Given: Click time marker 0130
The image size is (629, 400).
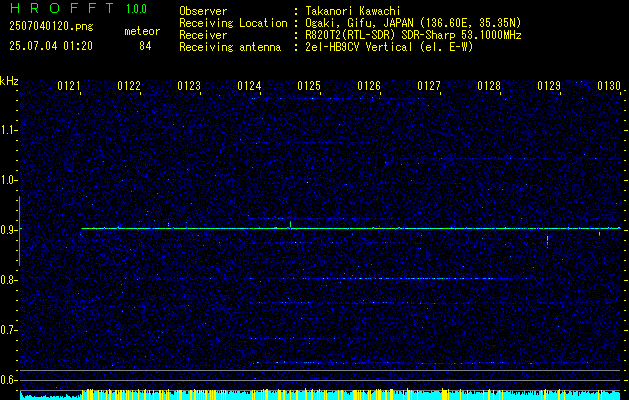Looking at the screenshot, I should pos(609,86).
